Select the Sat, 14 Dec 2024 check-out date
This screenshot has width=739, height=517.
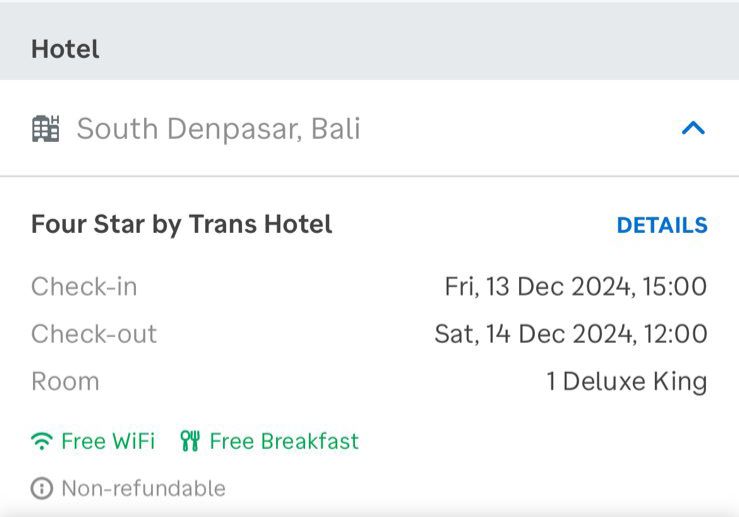[x=532, y=334]
